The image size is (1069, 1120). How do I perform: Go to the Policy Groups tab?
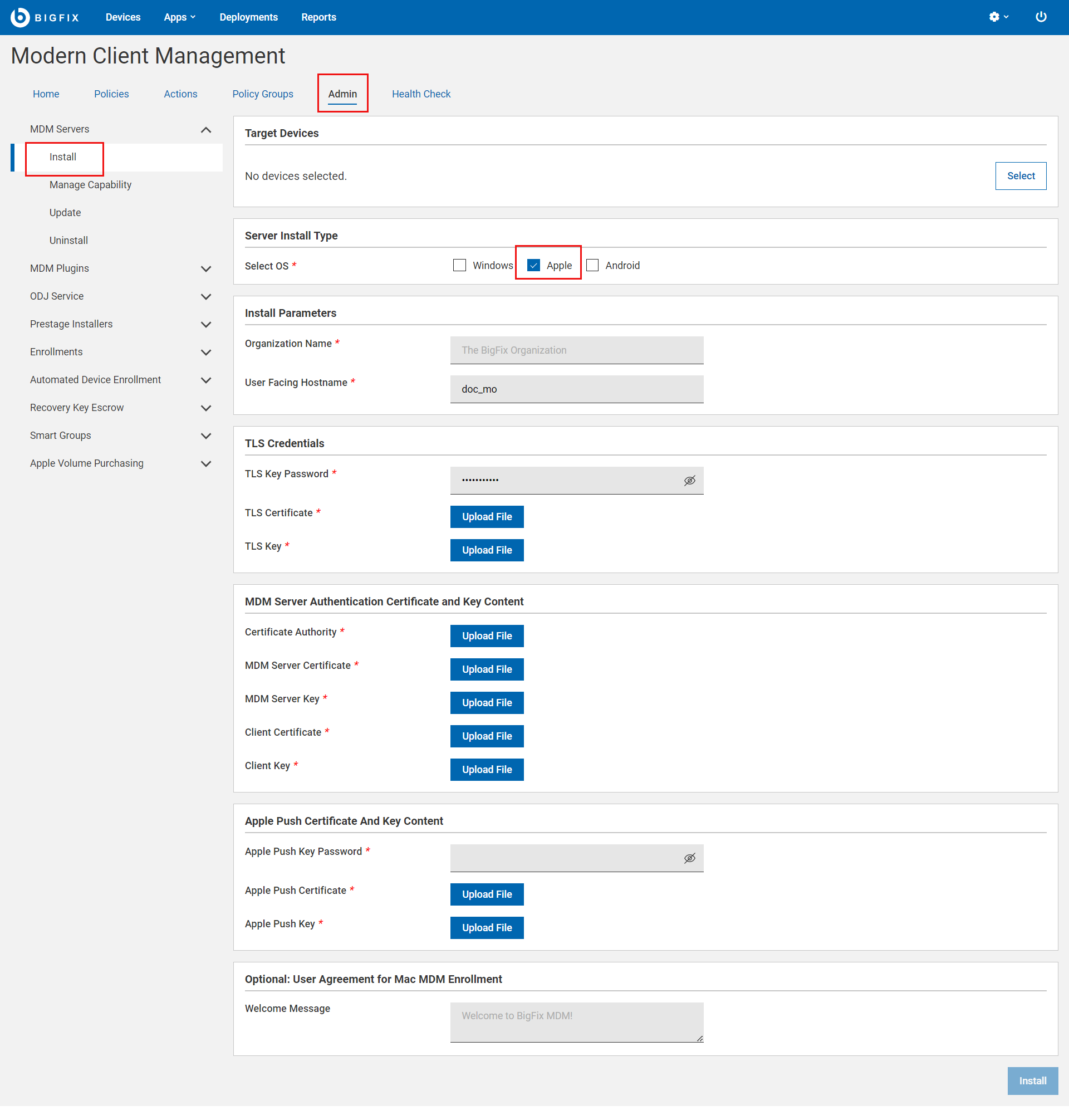[263, 94]
